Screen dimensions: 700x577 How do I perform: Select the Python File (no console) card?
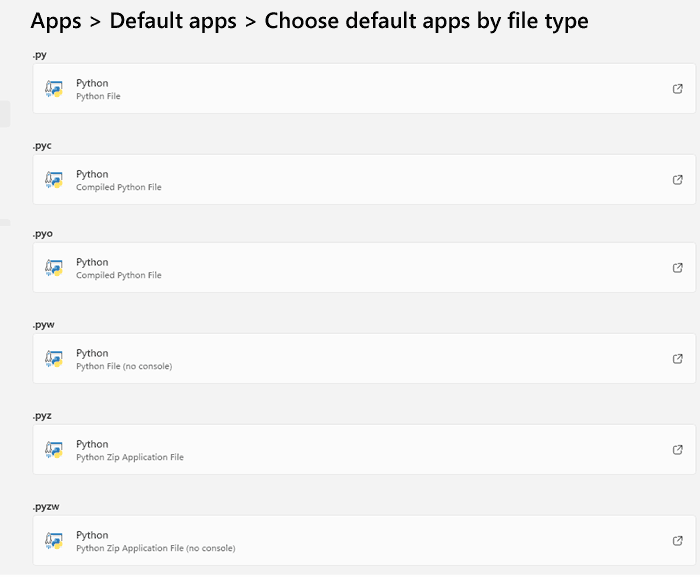tap(364, 359)
